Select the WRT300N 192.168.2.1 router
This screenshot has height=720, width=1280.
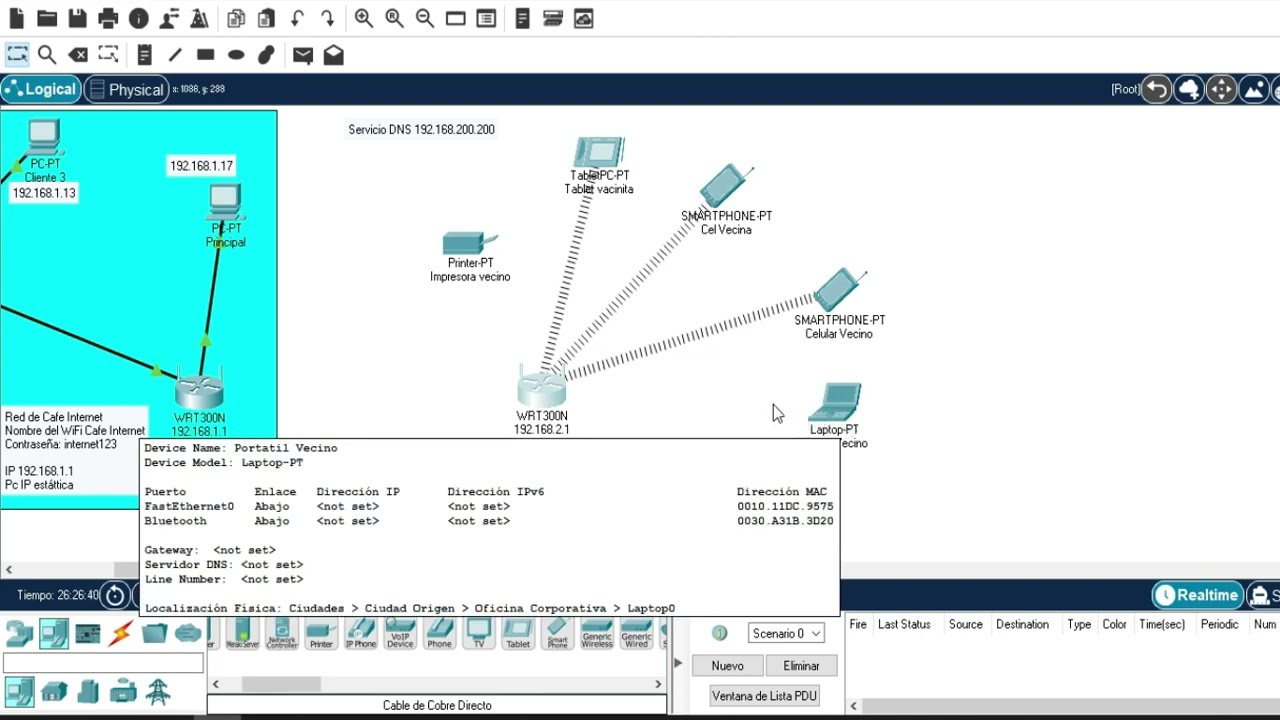(x=542, y=386)
